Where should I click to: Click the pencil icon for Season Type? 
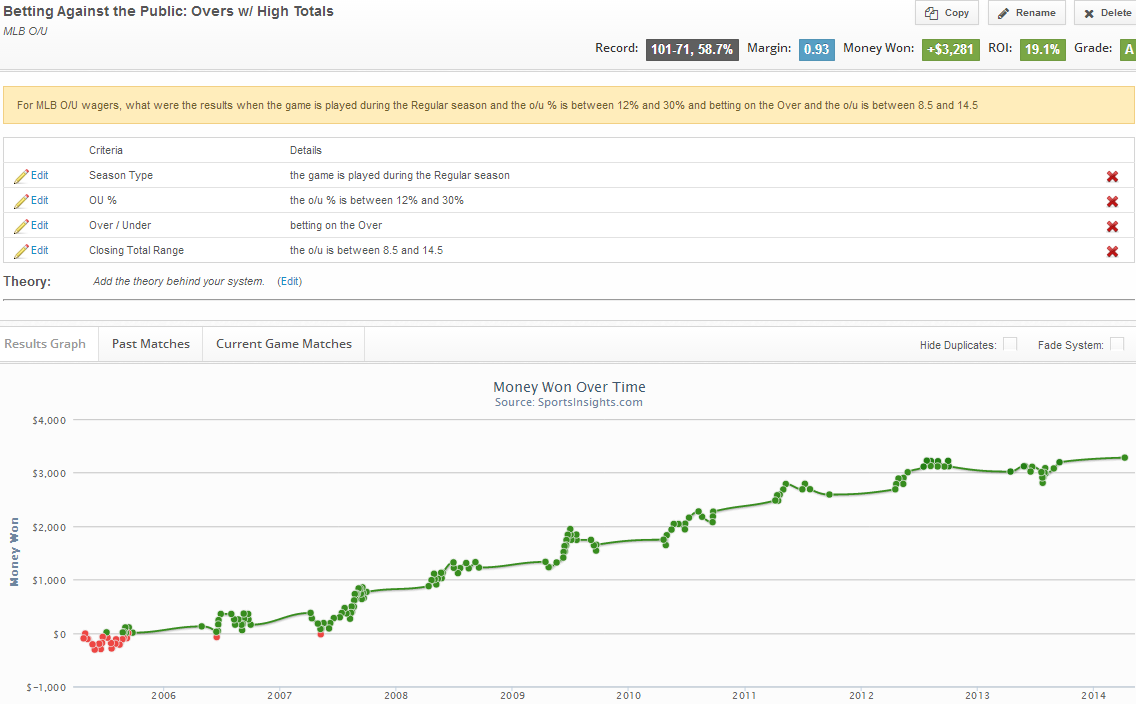tap(21, 176)
